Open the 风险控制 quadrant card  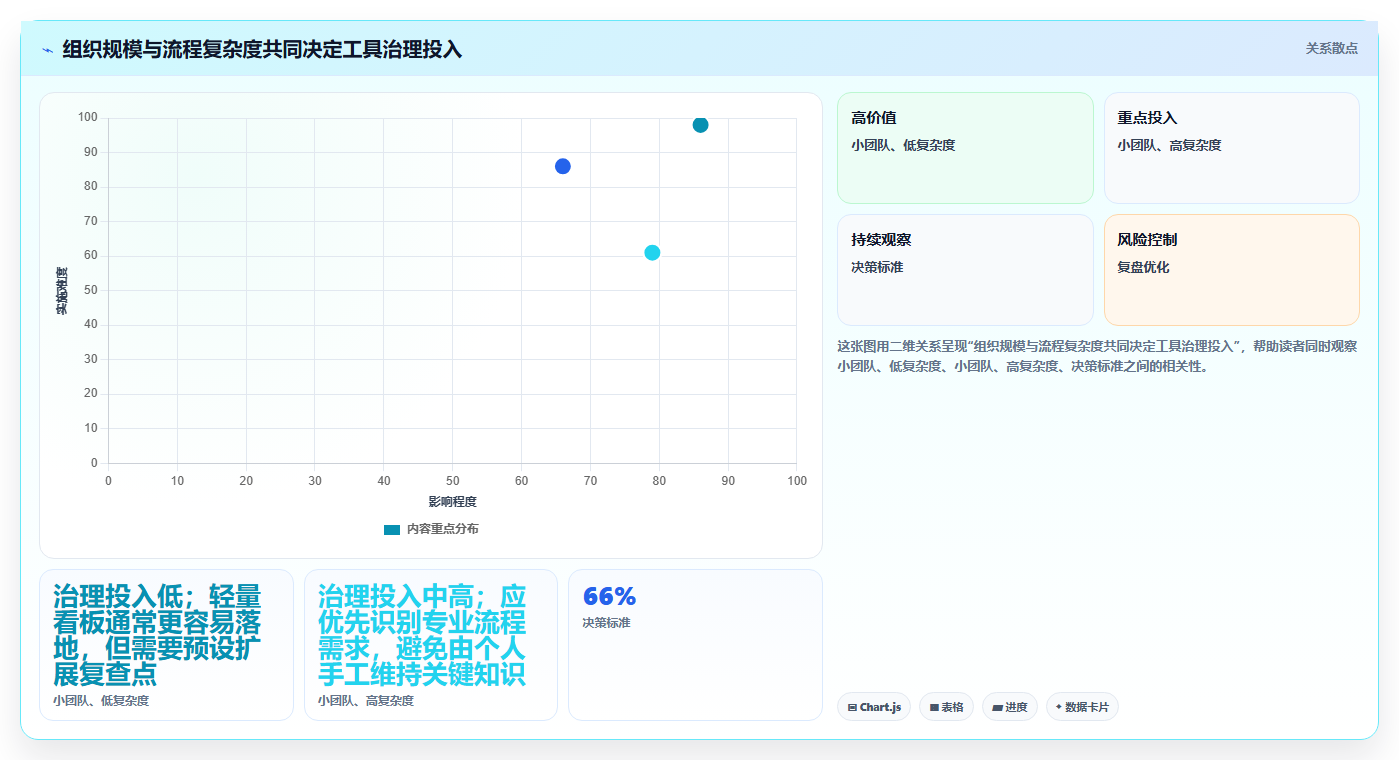click(1231, 270)
